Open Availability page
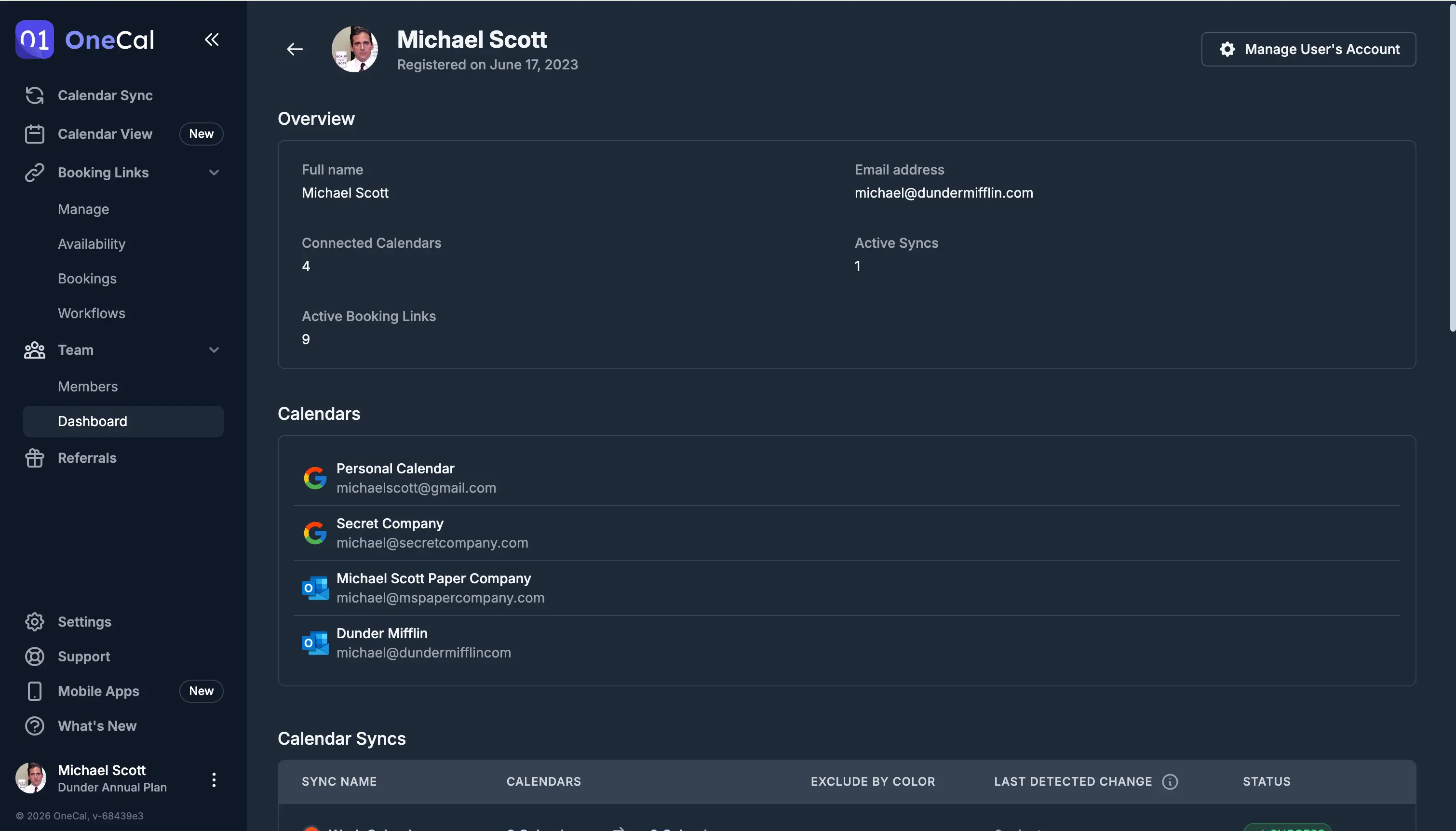Viewport: 1456px width, 831px height. point(91,244)
